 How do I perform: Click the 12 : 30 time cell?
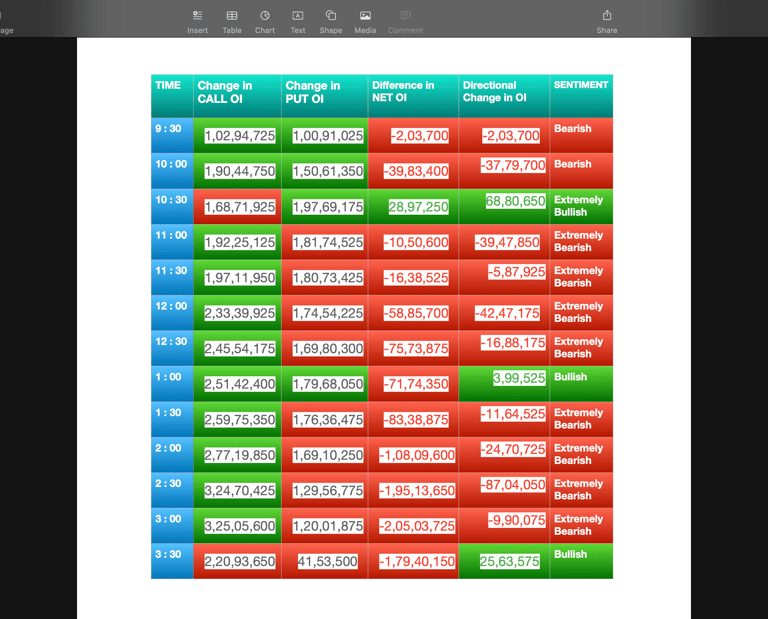(172, 348)
